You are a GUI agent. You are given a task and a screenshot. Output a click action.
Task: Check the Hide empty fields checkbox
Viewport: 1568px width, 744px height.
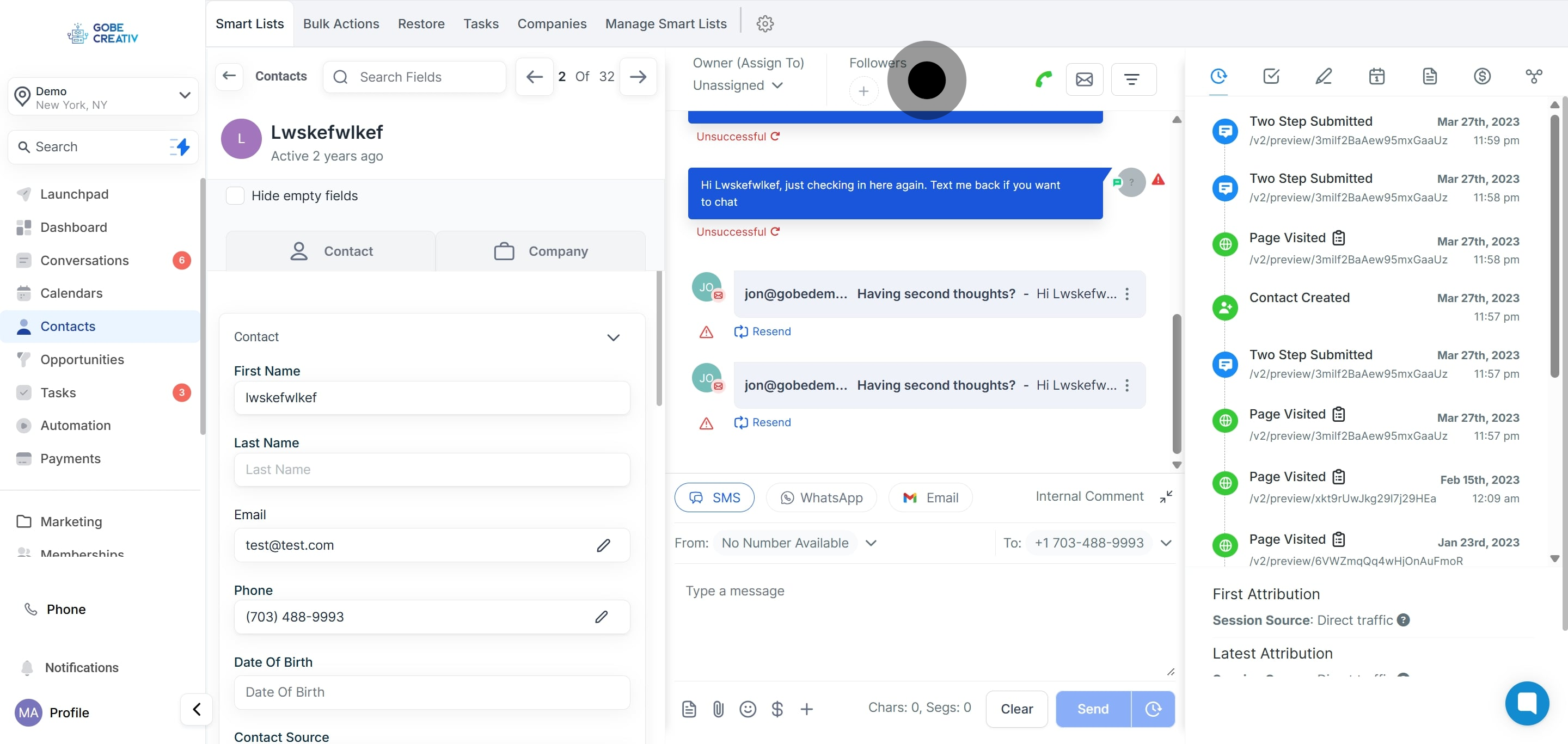(x=235, y=196)
